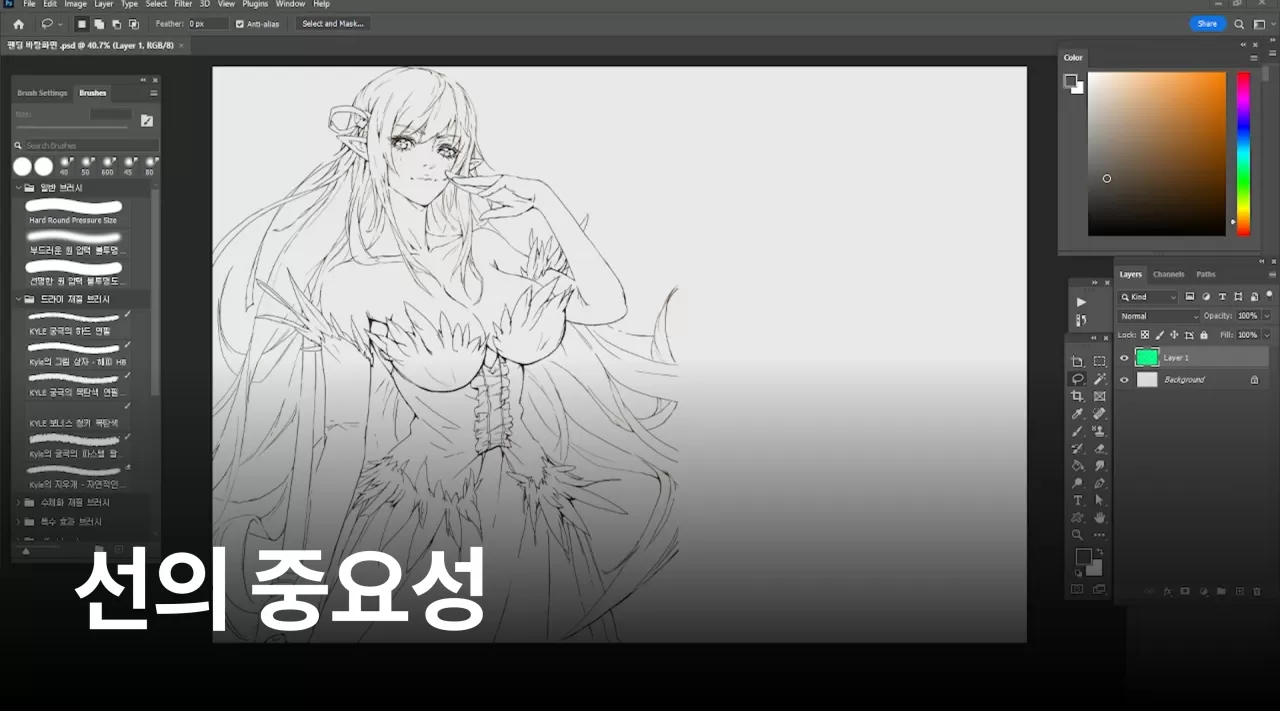Click the Create new layer icon

[x=1240, y=591]
